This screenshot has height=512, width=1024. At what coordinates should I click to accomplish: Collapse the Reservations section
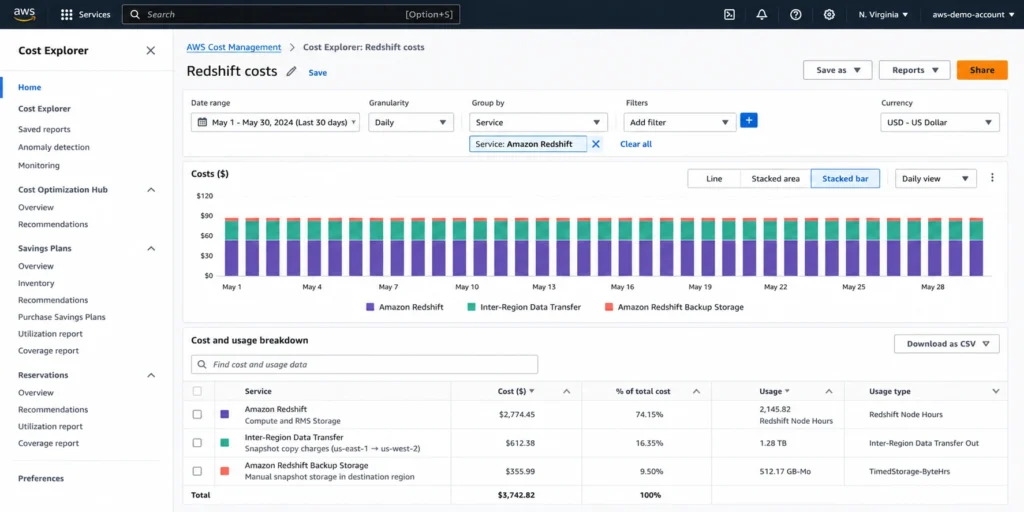[151, 376]
